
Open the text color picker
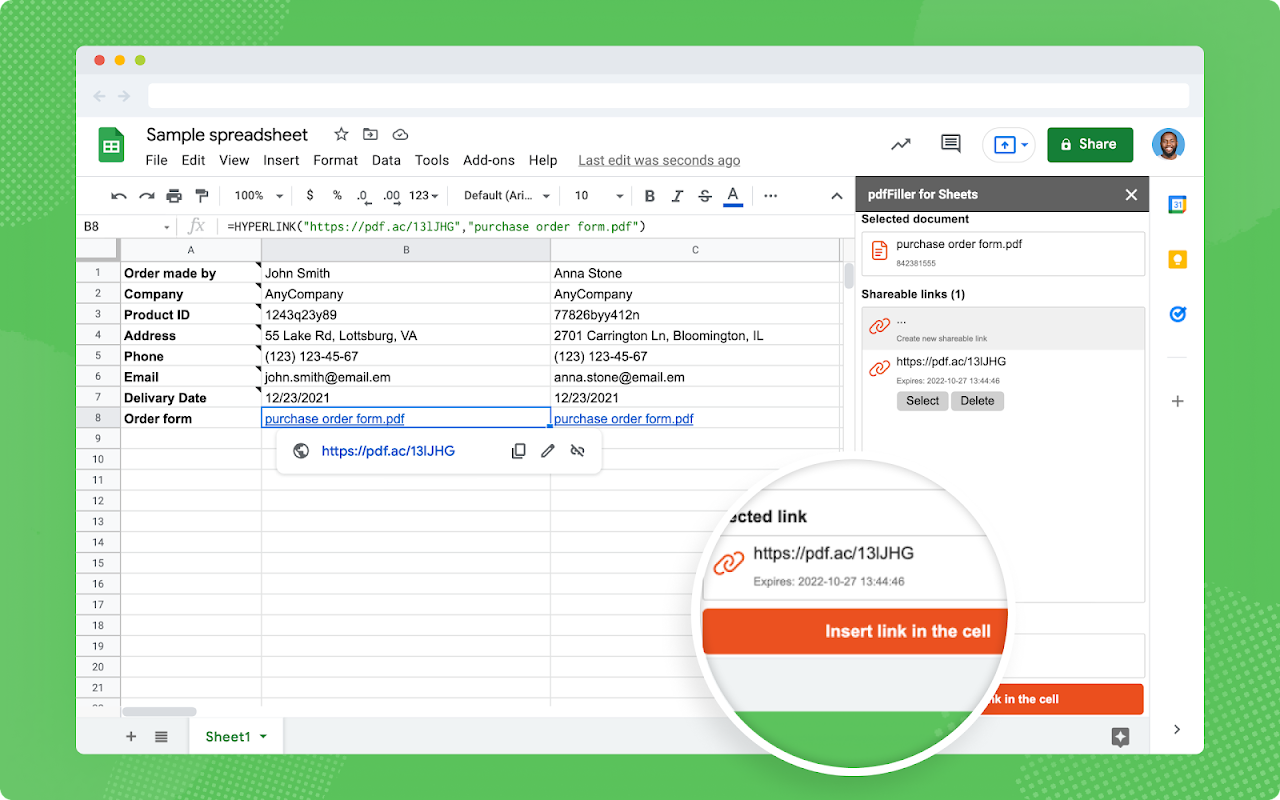click(733, 196)
